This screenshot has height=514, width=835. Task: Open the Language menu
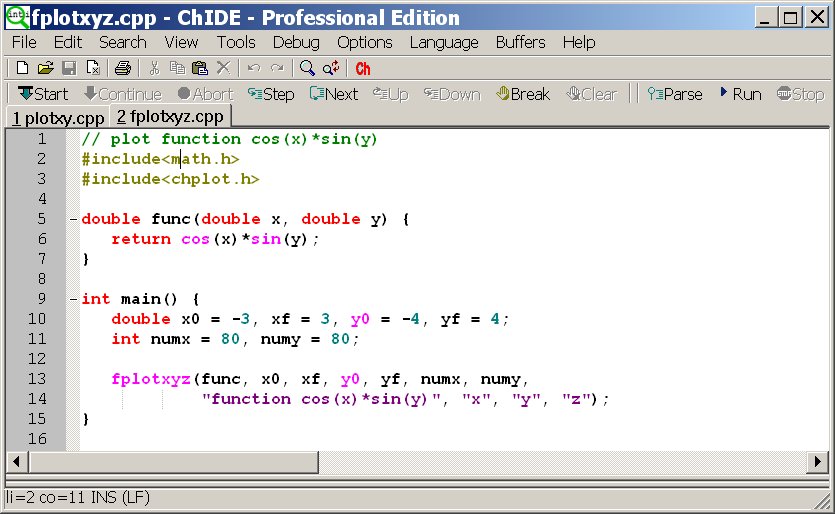[x=444, y=42]
